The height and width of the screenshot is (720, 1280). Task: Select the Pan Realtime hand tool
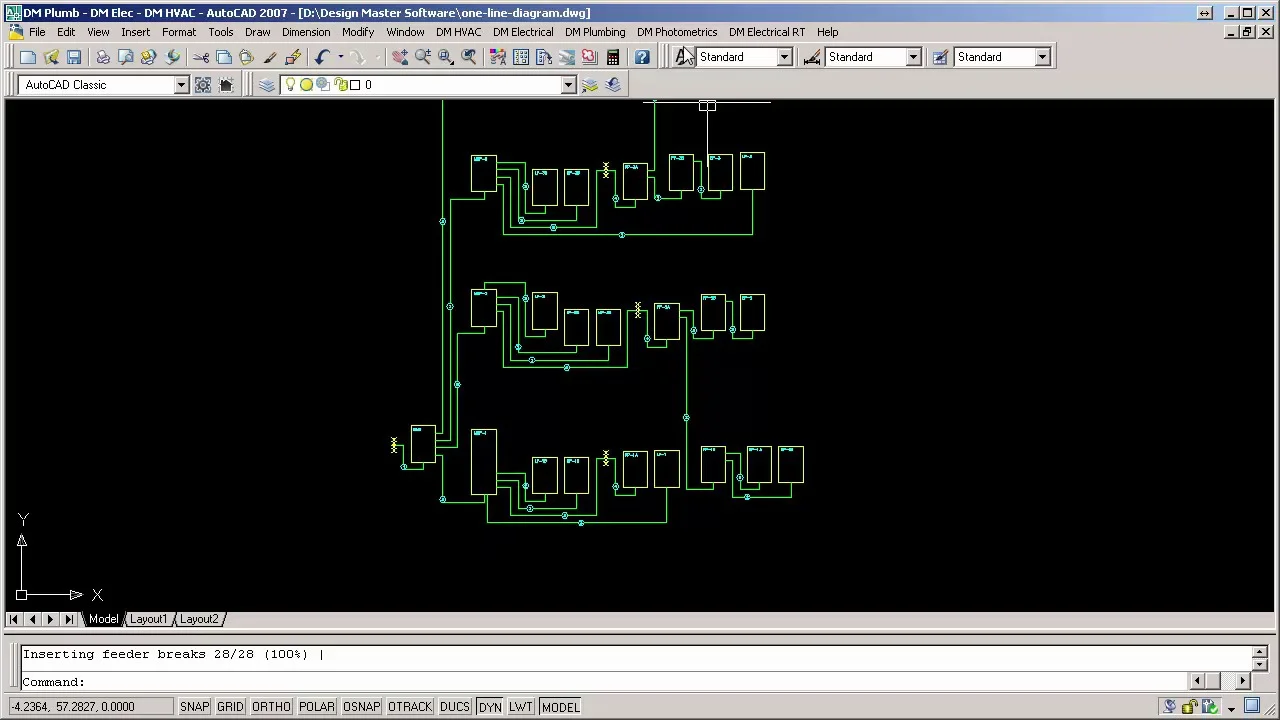pos(400,57)
